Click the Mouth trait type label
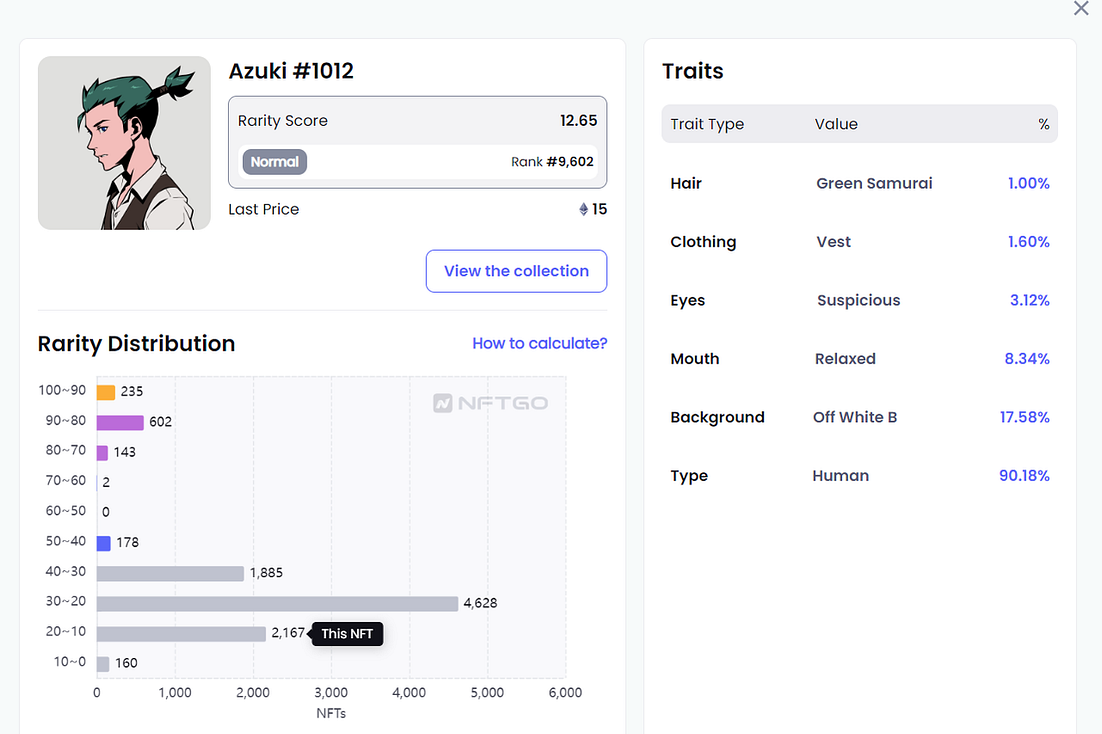 pos(695,359)
